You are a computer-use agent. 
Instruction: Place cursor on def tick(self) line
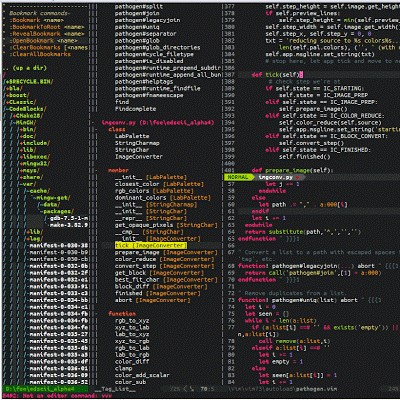click(277, 75)
